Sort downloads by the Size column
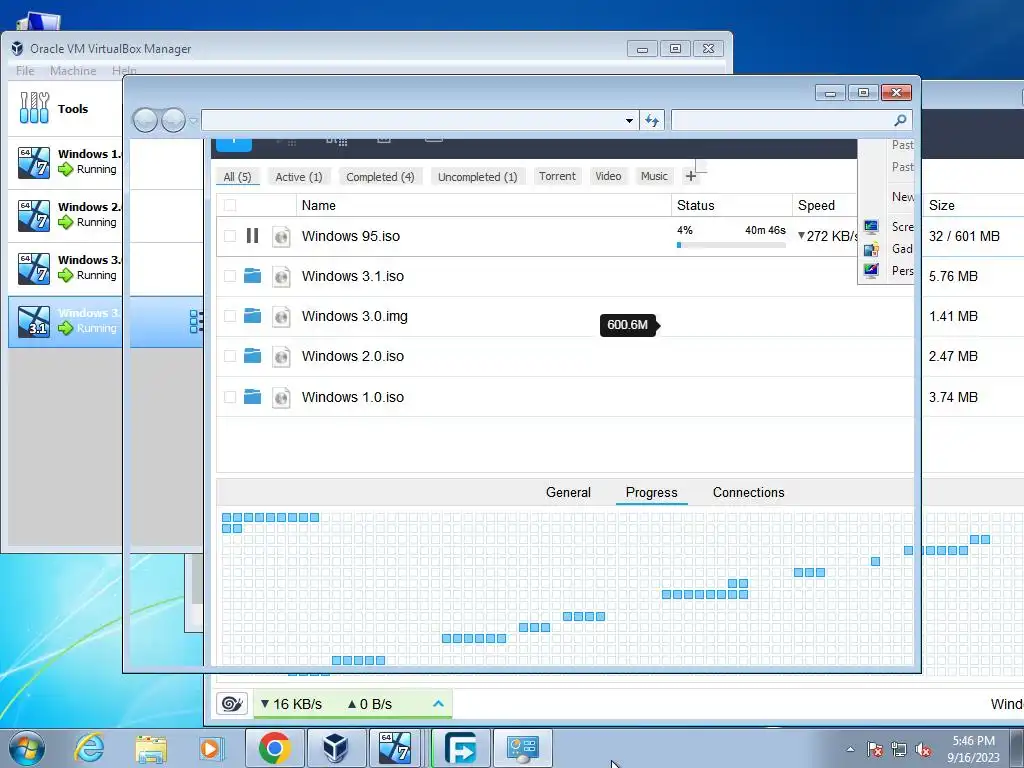 click(x=942, y=205)
